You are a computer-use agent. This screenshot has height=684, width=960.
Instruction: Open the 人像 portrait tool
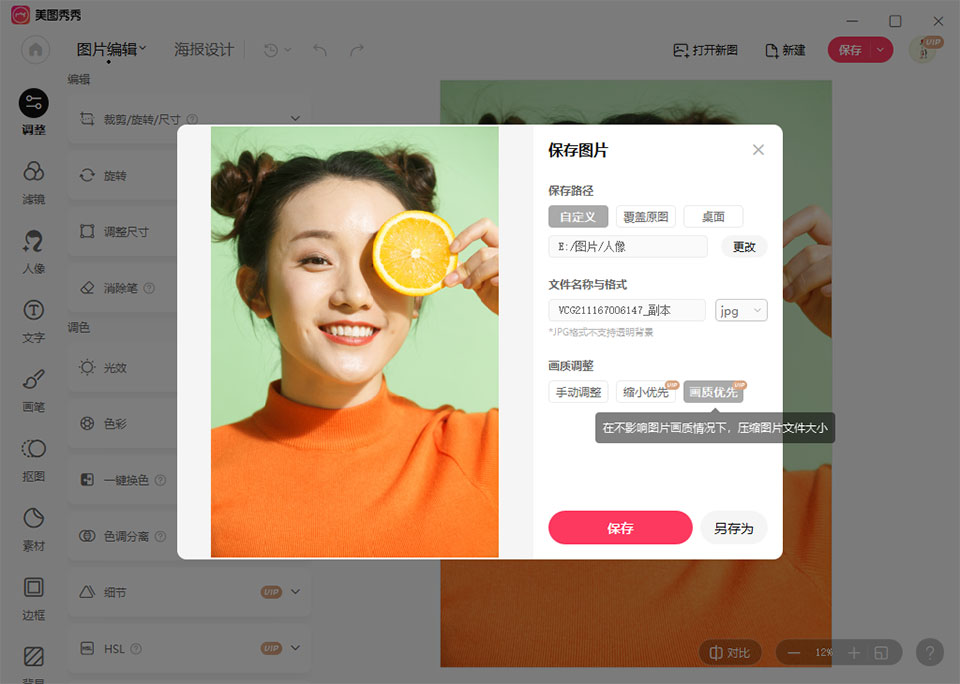click(x=33, y=251)
